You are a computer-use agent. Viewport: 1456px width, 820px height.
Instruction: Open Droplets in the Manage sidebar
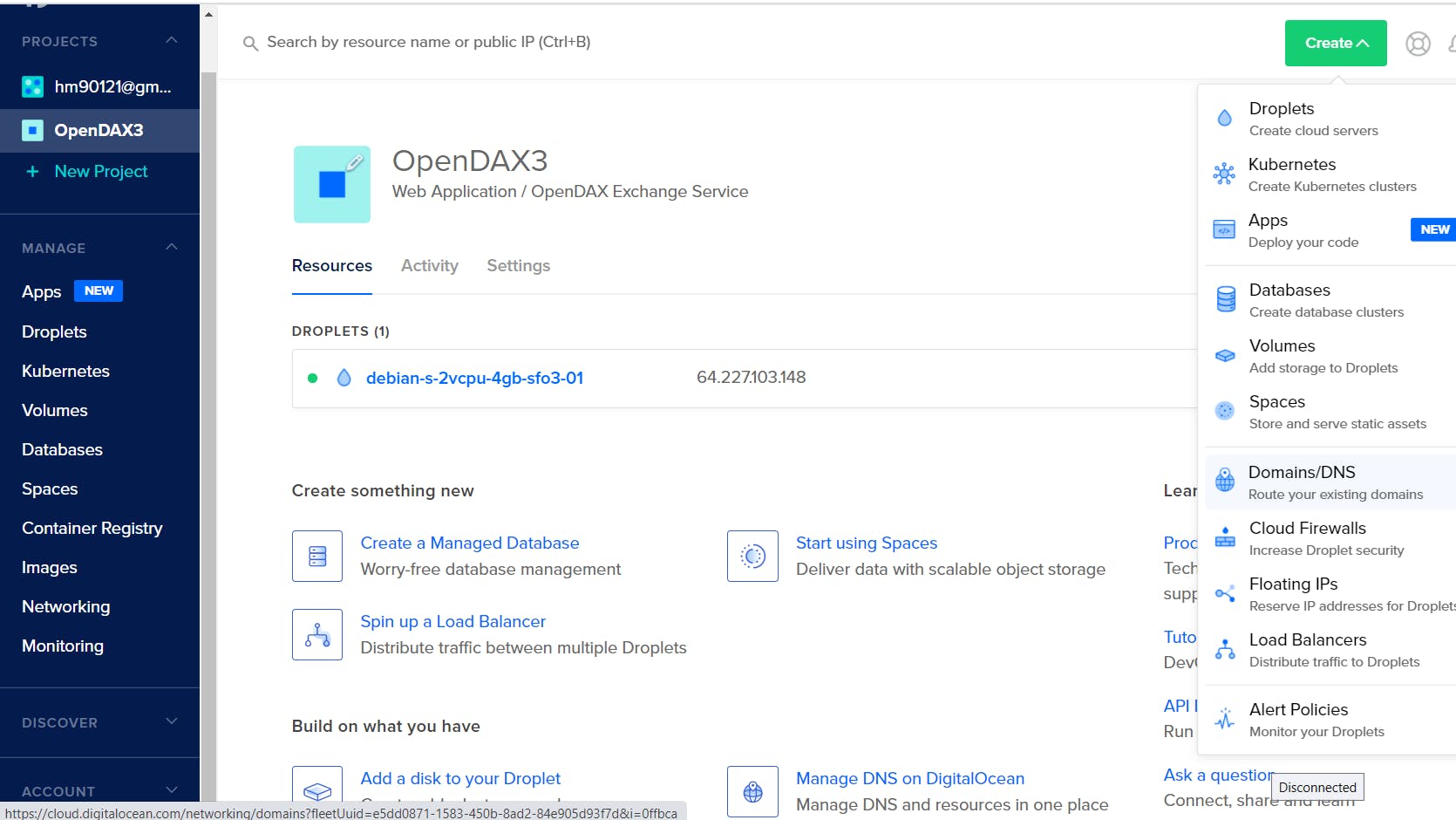click(54, 331)
